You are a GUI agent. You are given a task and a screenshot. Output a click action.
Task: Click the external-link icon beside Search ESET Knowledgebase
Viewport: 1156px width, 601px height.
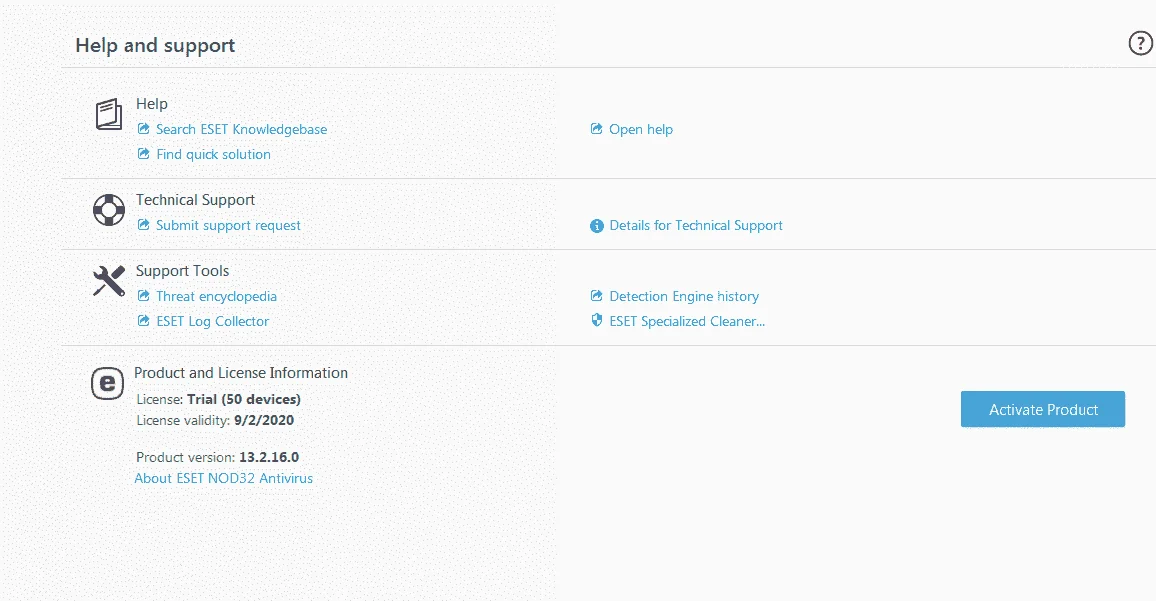click(x=144, y=129)
